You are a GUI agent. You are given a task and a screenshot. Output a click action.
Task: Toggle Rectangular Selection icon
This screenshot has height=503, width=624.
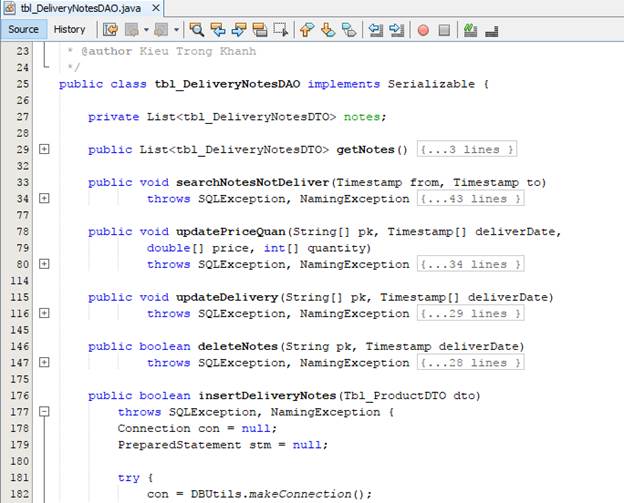tap(281, 29)
